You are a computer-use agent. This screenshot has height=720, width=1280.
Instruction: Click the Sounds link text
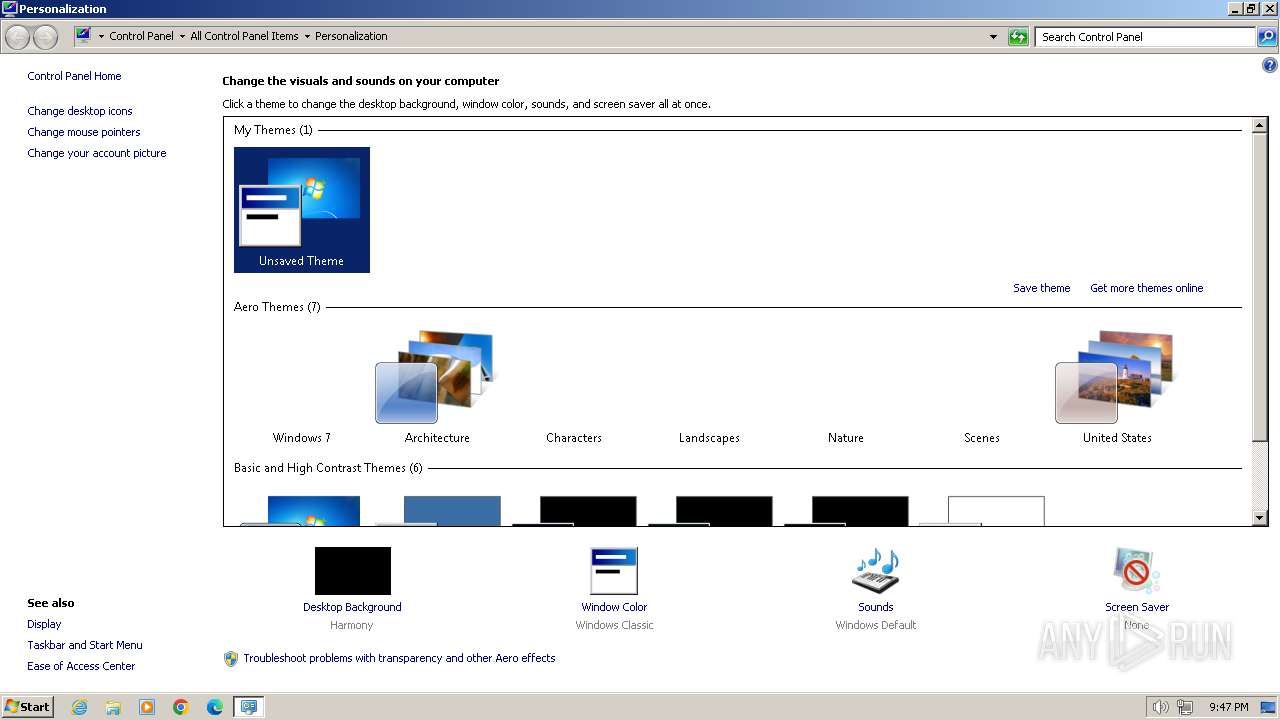pos(876,607)
